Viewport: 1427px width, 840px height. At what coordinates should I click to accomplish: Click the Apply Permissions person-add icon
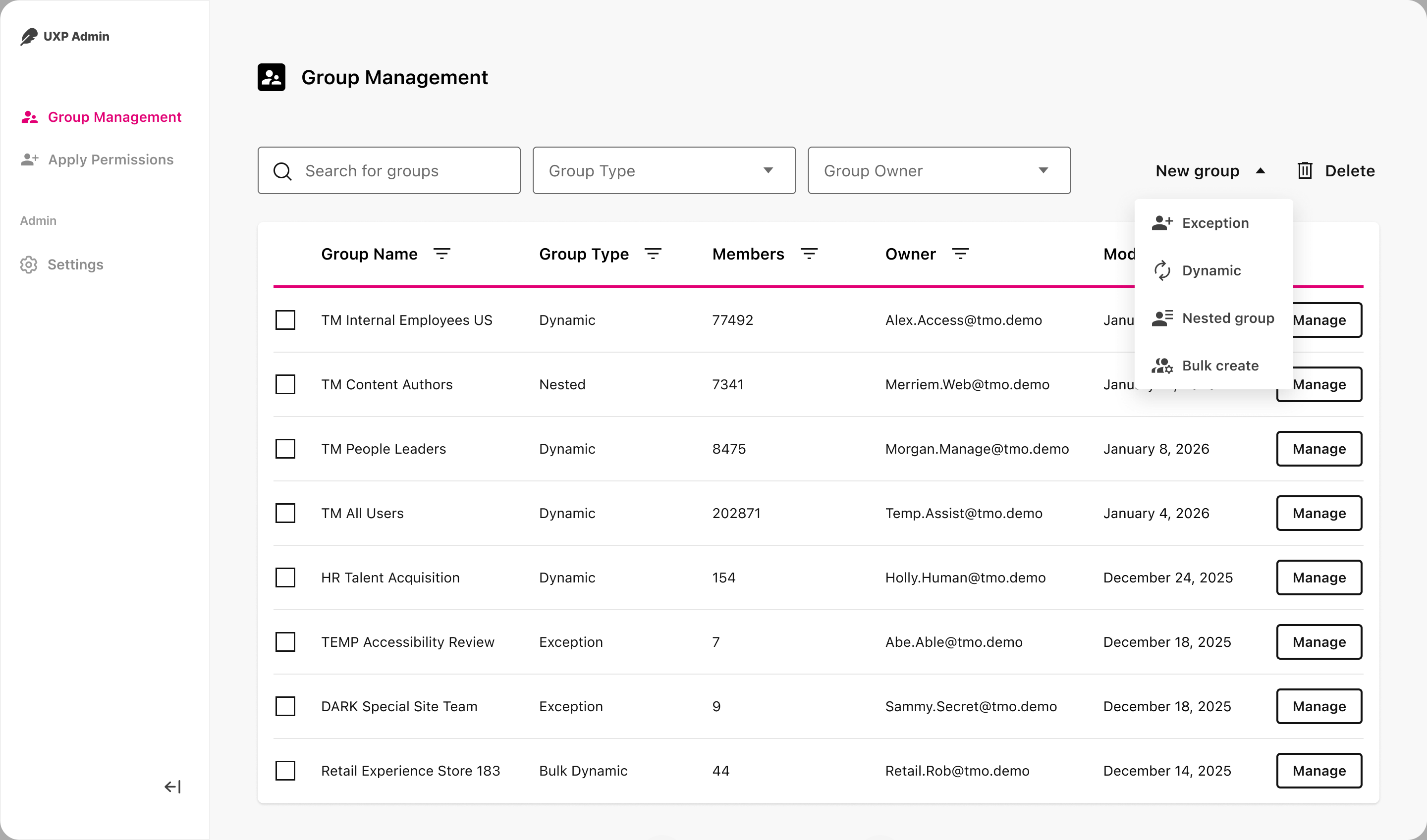29,159
